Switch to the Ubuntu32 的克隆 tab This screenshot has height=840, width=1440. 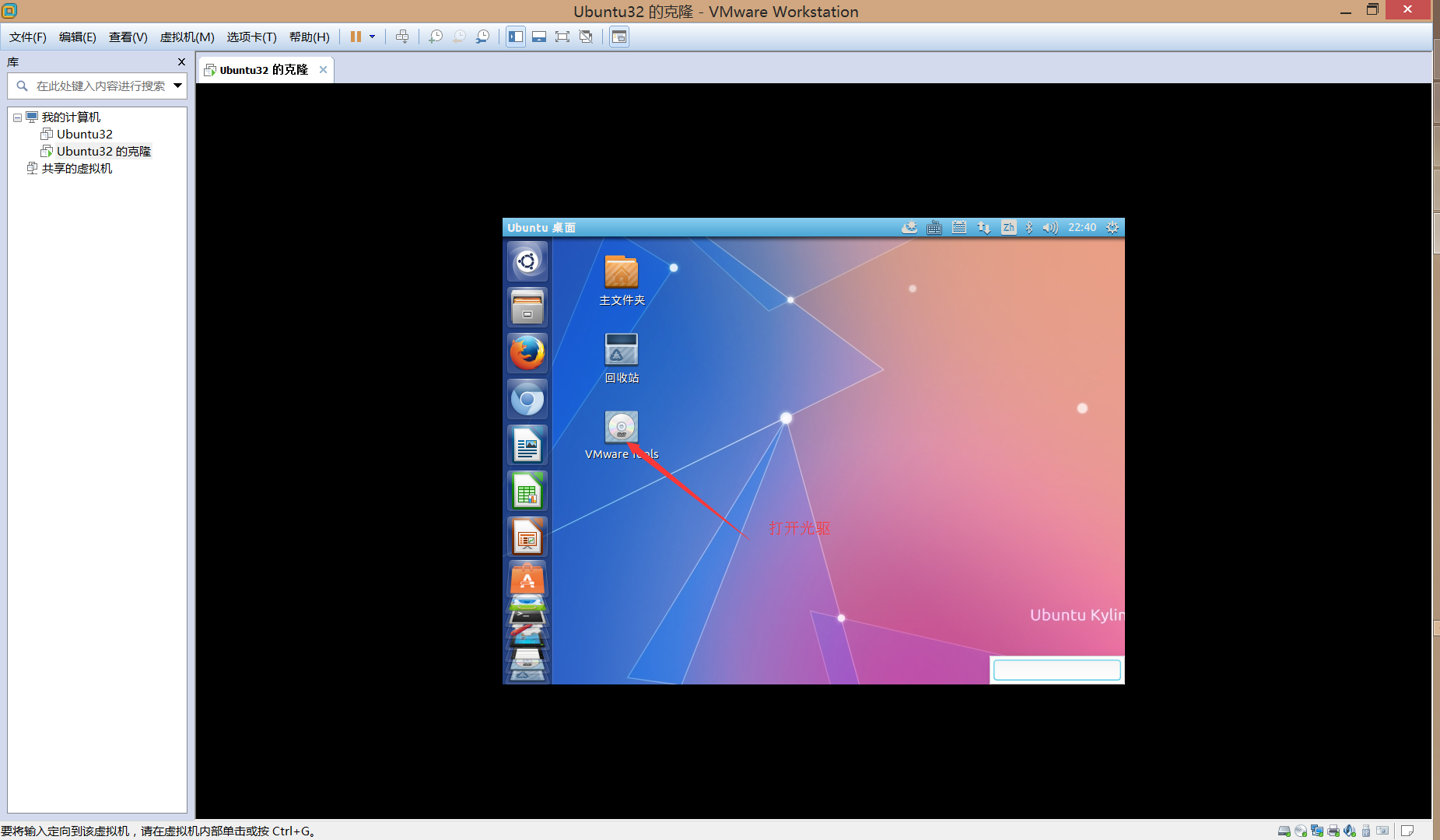coord(264,70)
